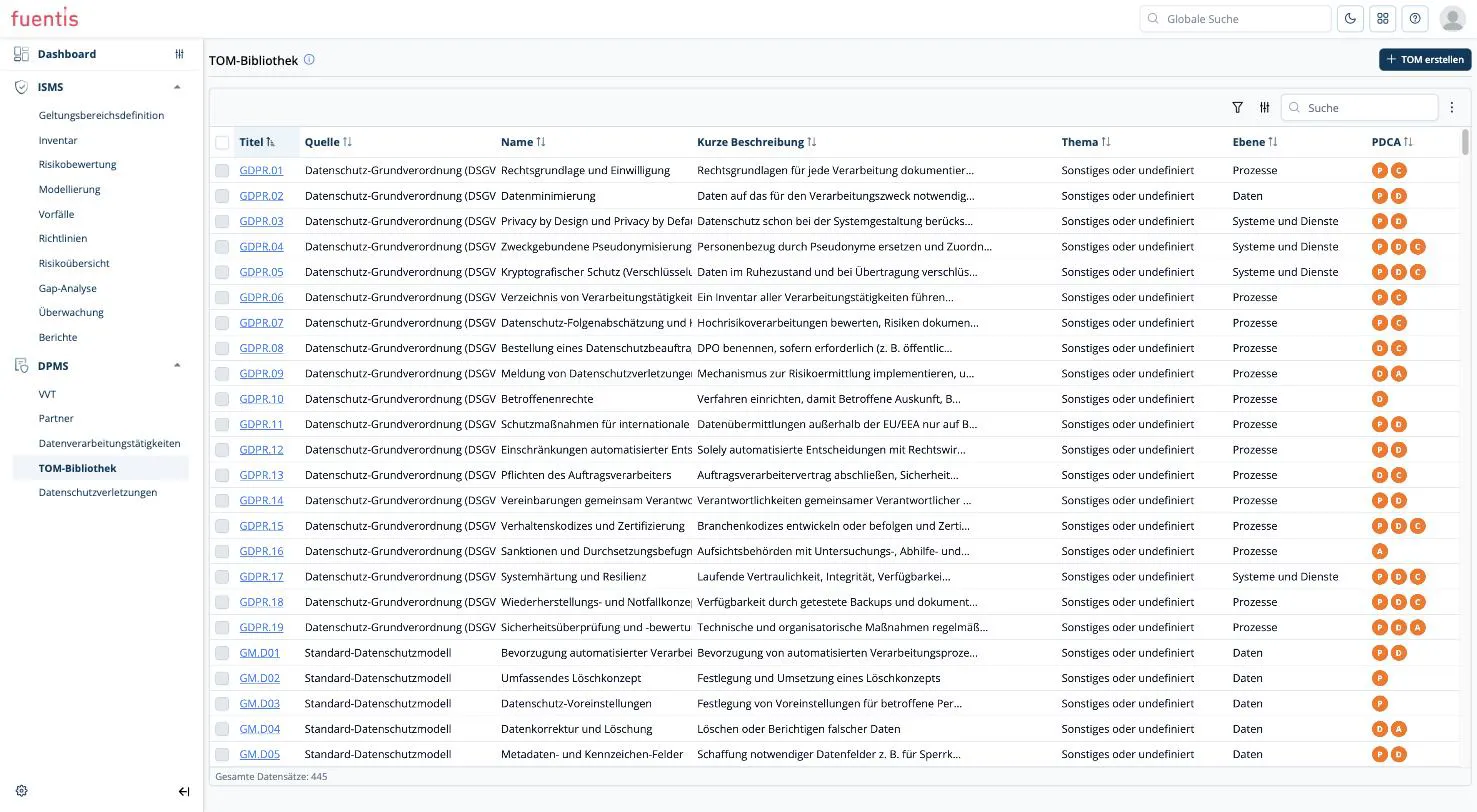Image resolution: width=1477 pixels, height=812 pixels.
Task: Open column settings sliders icon in toolbar
Action: tap(1265, 107)
